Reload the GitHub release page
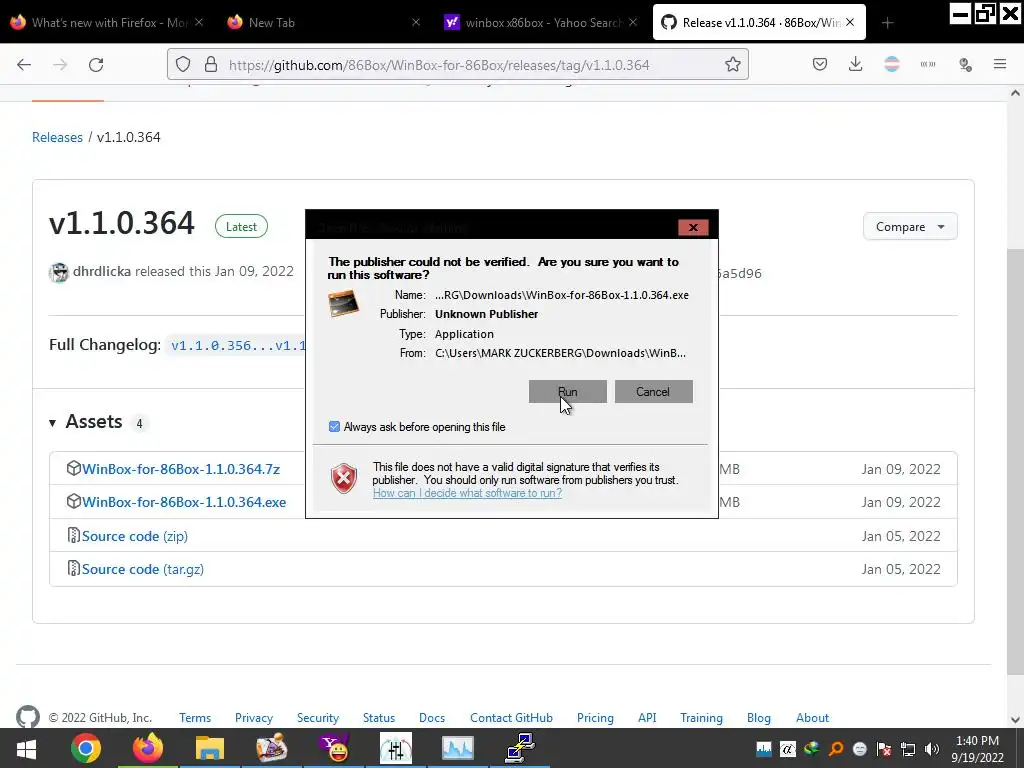The height and width of the screenshot is (768, 1024). click(x=96, y=65)
